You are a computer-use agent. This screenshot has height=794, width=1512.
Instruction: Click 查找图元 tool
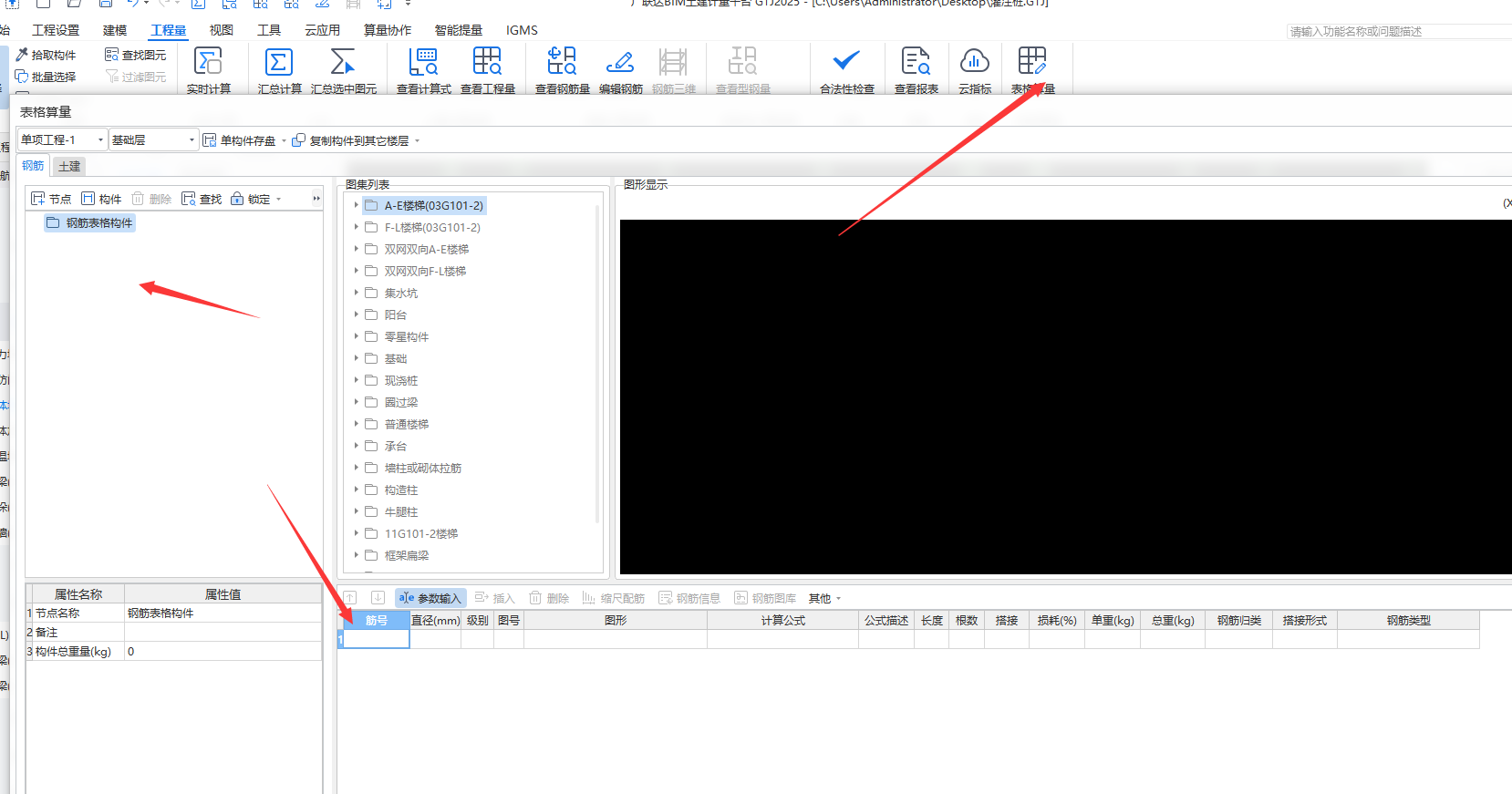135,55
